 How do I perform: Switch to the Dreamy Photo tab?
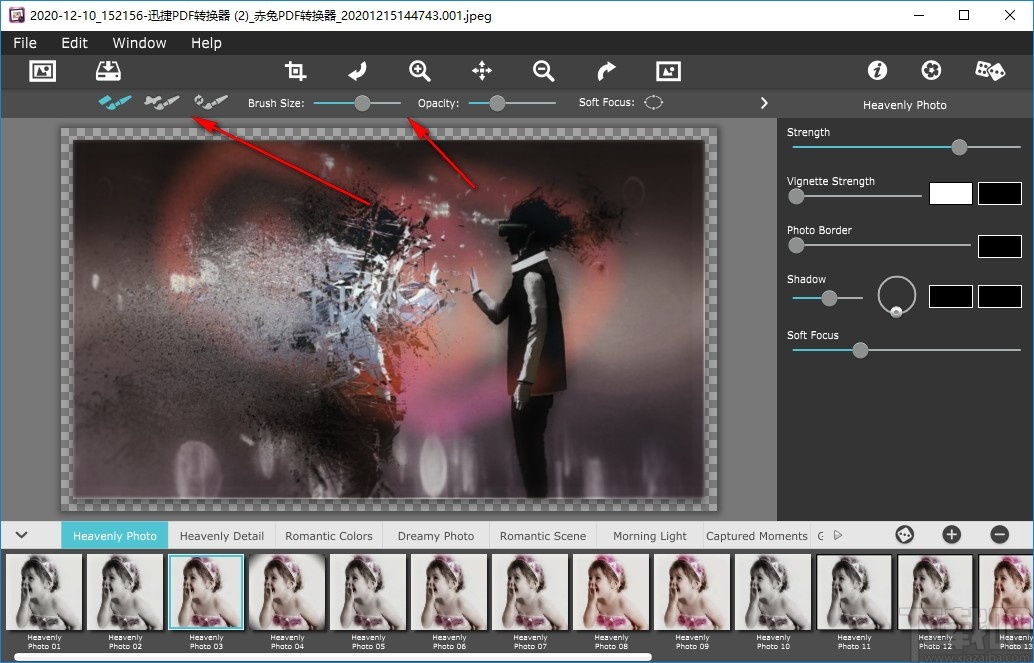coord(436,536)
